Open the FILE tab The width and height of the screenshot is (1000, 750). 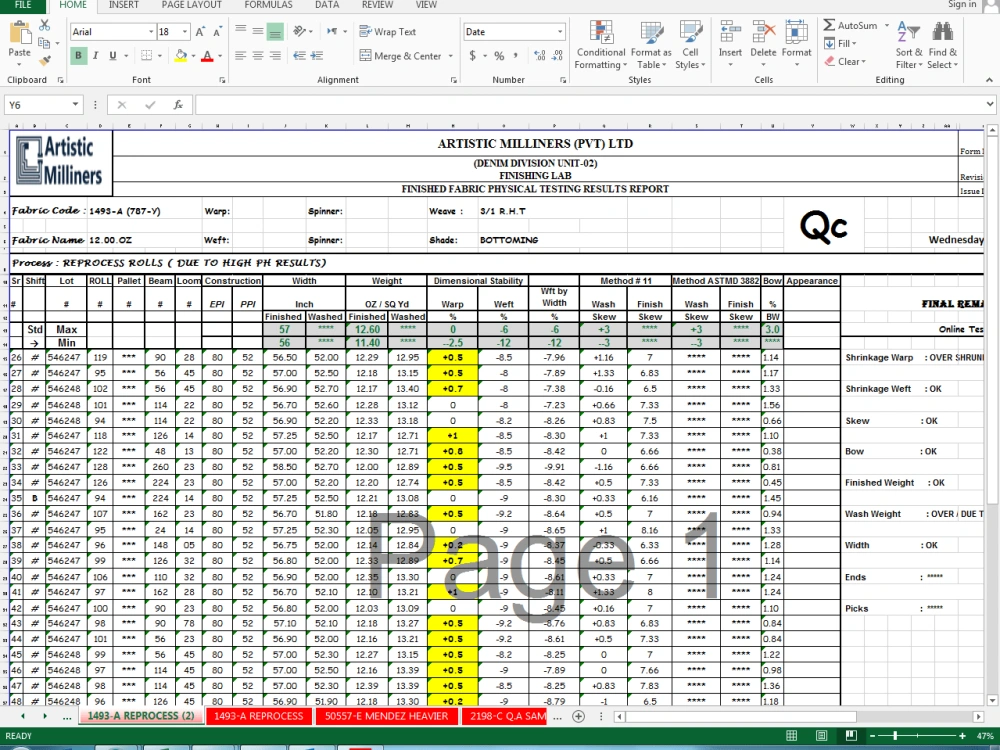click(22, 5)
